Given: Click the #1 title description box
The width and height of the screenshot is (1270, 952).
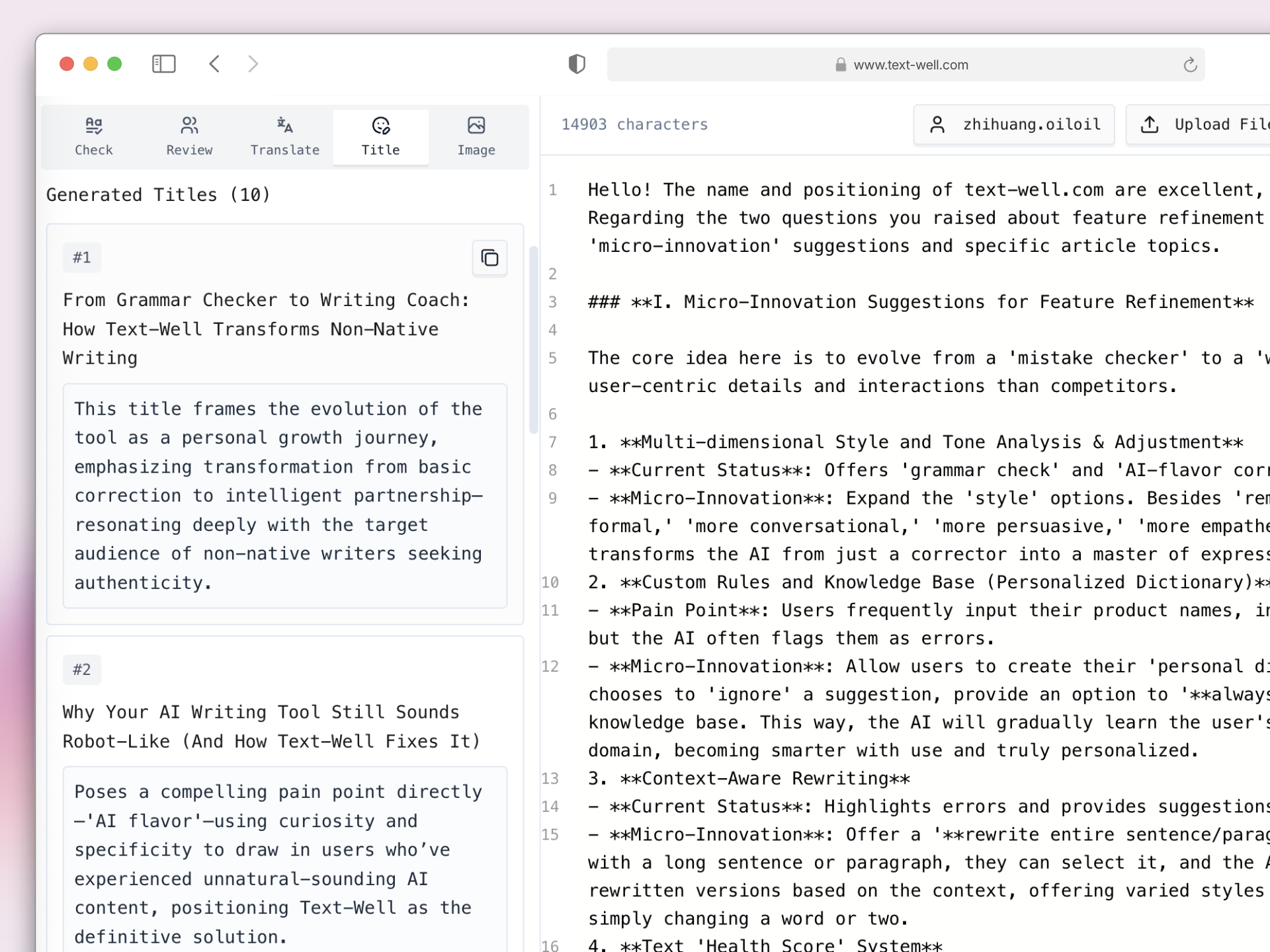Looking at the screenshot, I should (285, 496).
